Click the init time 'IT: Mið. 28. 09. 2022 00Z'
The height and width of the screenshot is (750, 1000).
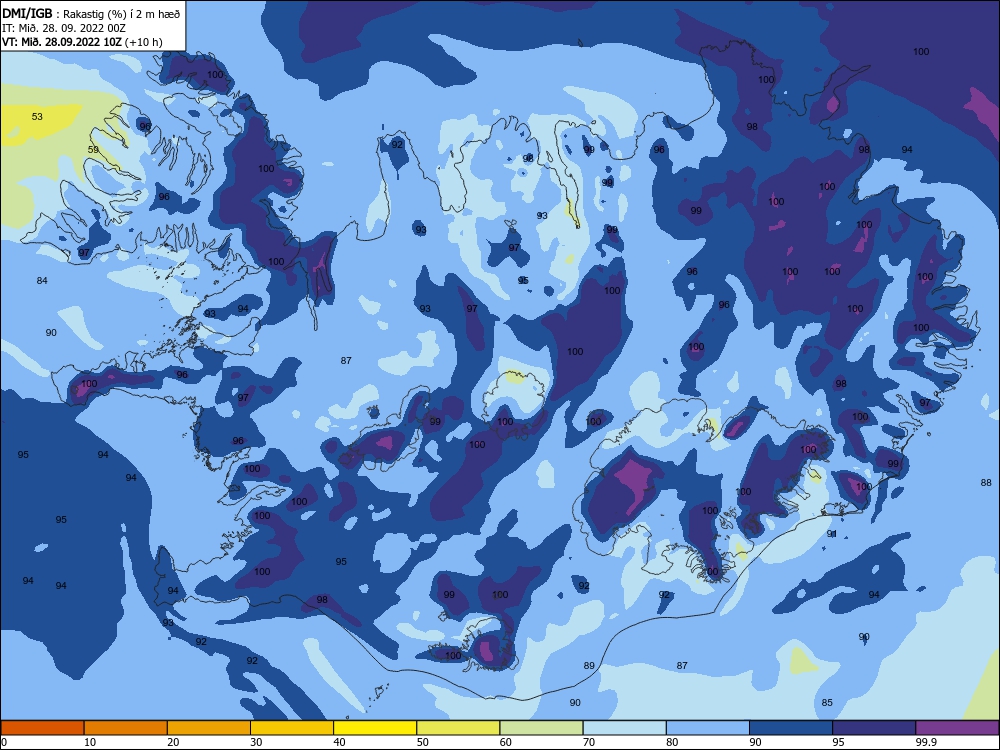coord(64,28)
